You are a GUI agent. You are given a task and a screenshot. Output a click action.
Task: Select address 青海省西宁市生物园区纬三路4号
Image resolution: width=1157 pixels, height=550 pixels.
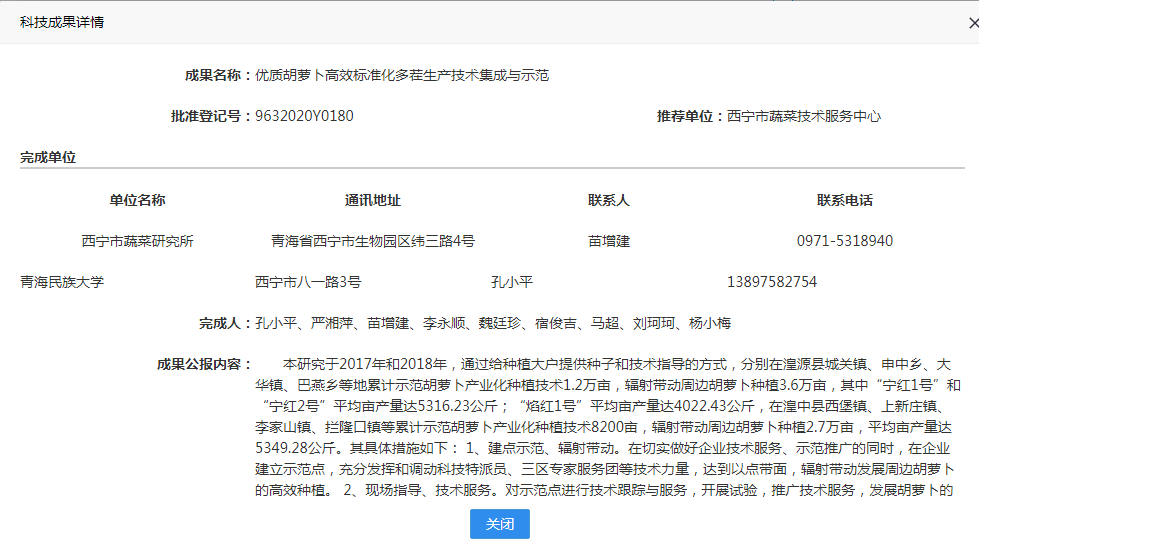tap(373, 241)
